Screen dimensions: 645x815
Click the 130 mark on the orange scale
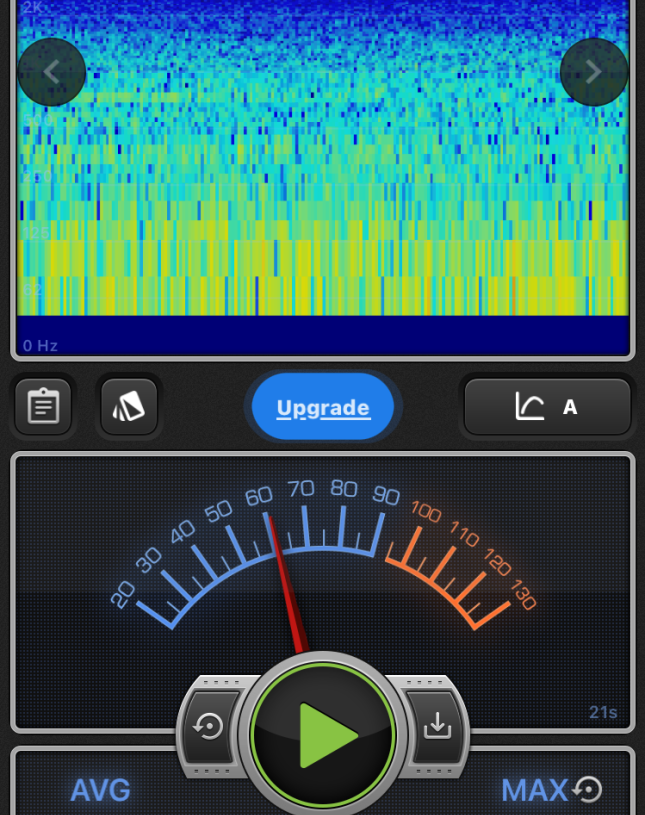(x=522, y=595)
